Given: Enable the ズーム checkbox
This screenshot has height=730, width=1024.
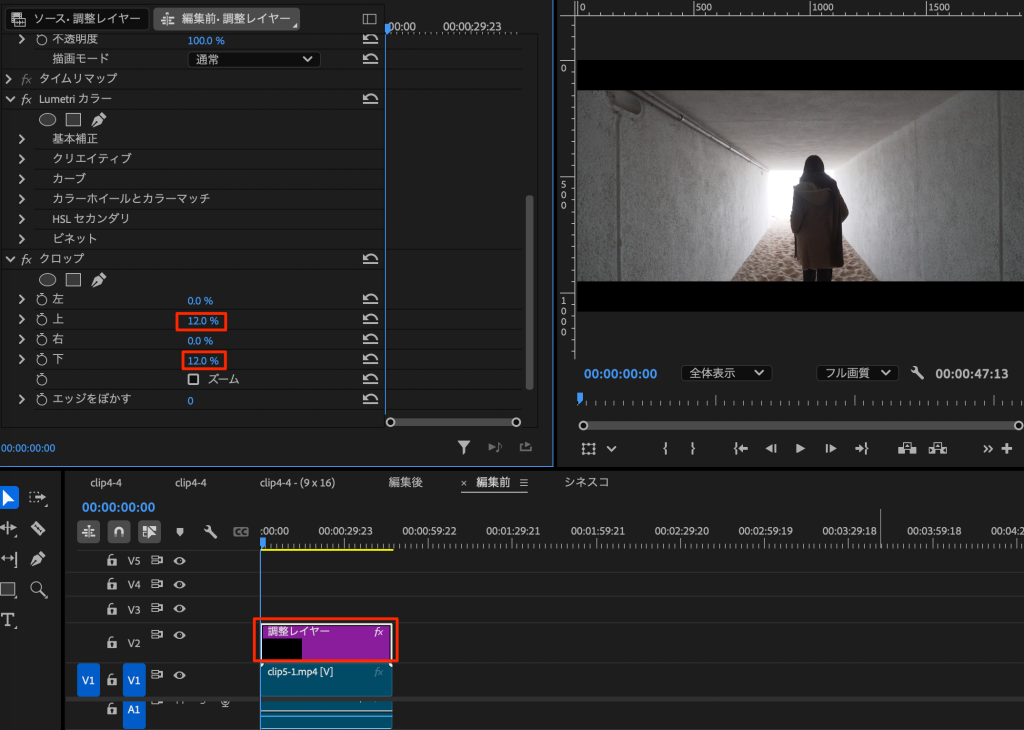Looking at the screenshot, I should [x=194, y=380].
